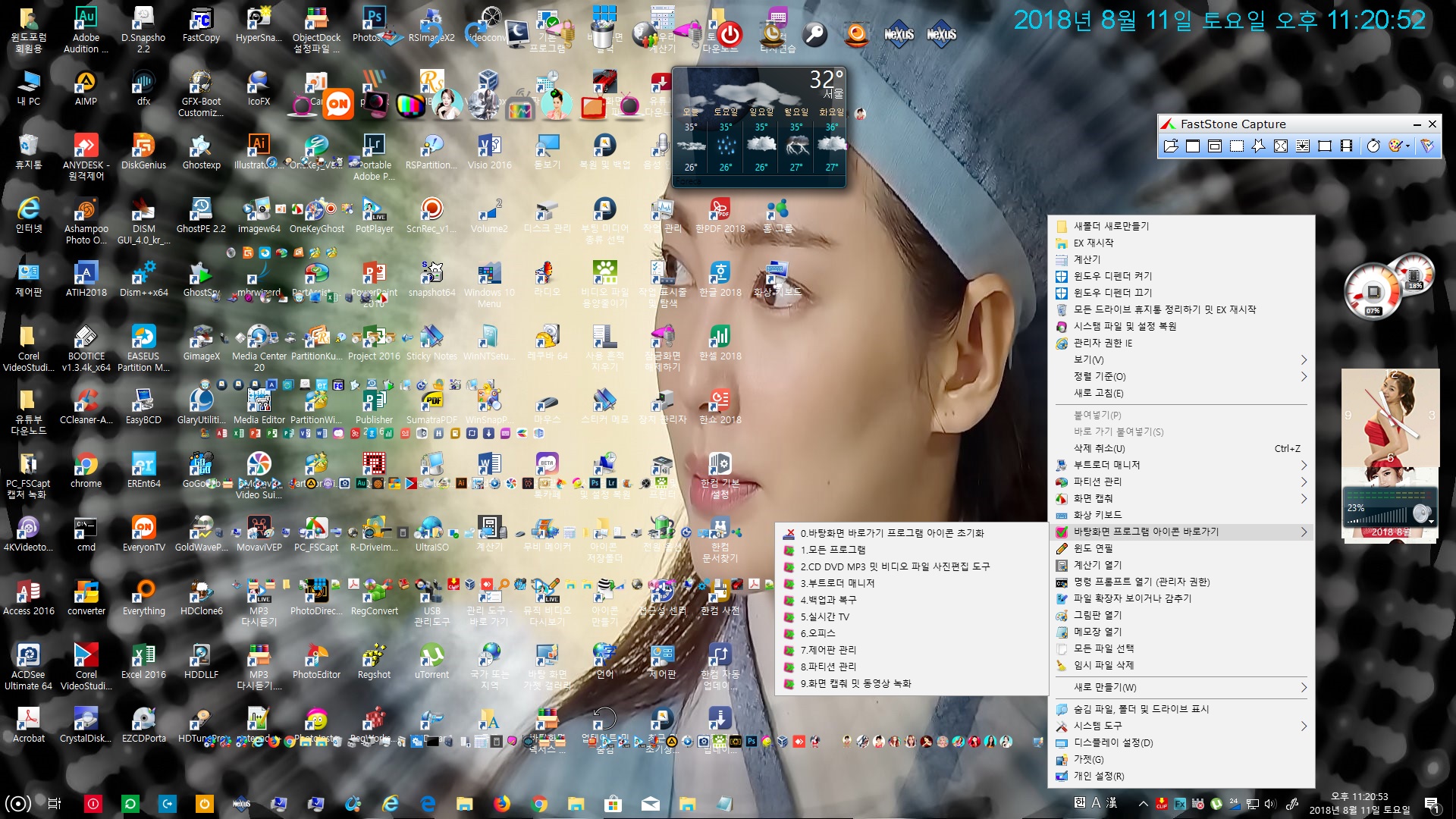Open taskbar clock showing 오후 11:20:53
The height and width of the screenshot is (819, 1456).
tap(1360, 803)
